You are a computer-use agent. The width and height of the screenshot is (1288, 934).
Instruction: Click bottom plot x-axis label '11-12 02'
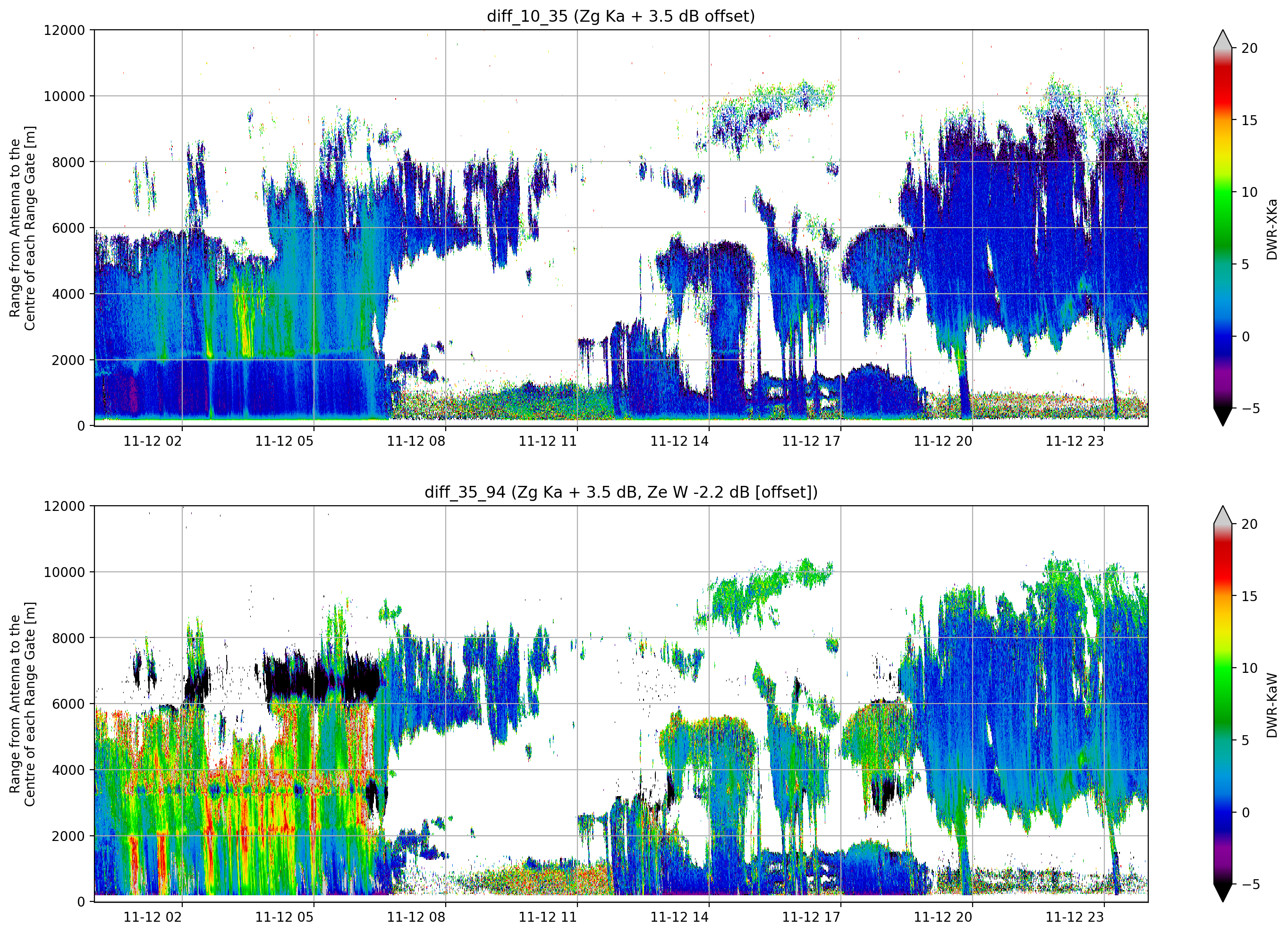coord(153,917)
